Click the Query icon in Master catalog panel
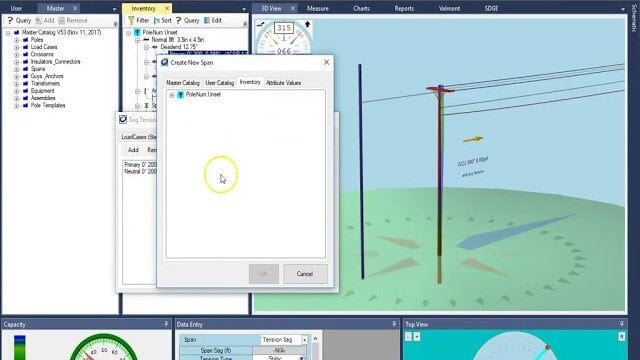This screenshot has width=640, height=360. point(11,20)
